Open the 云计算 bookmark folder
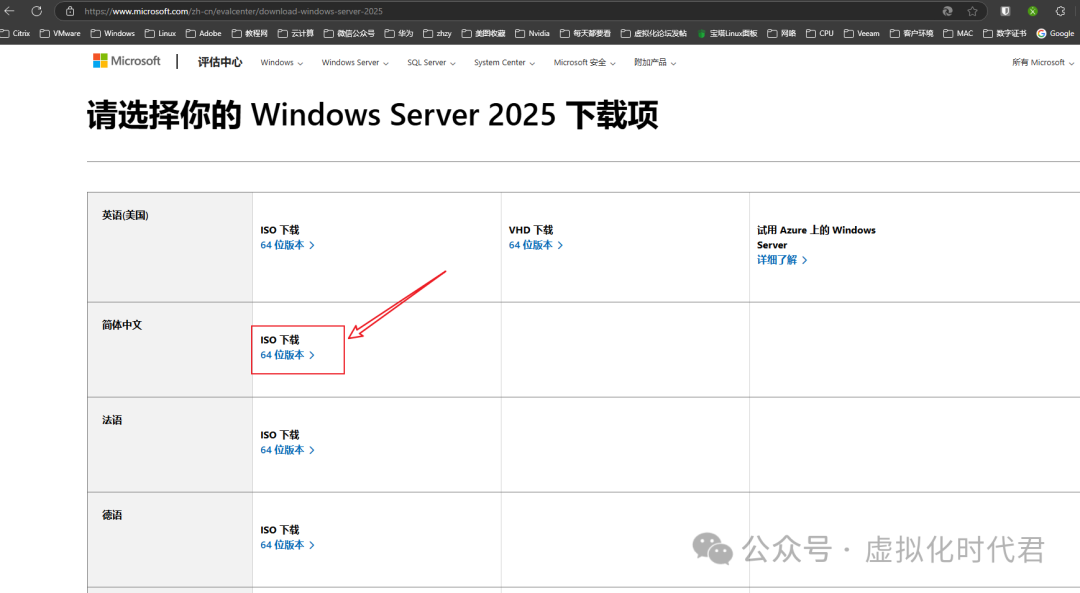 (296, 33)
